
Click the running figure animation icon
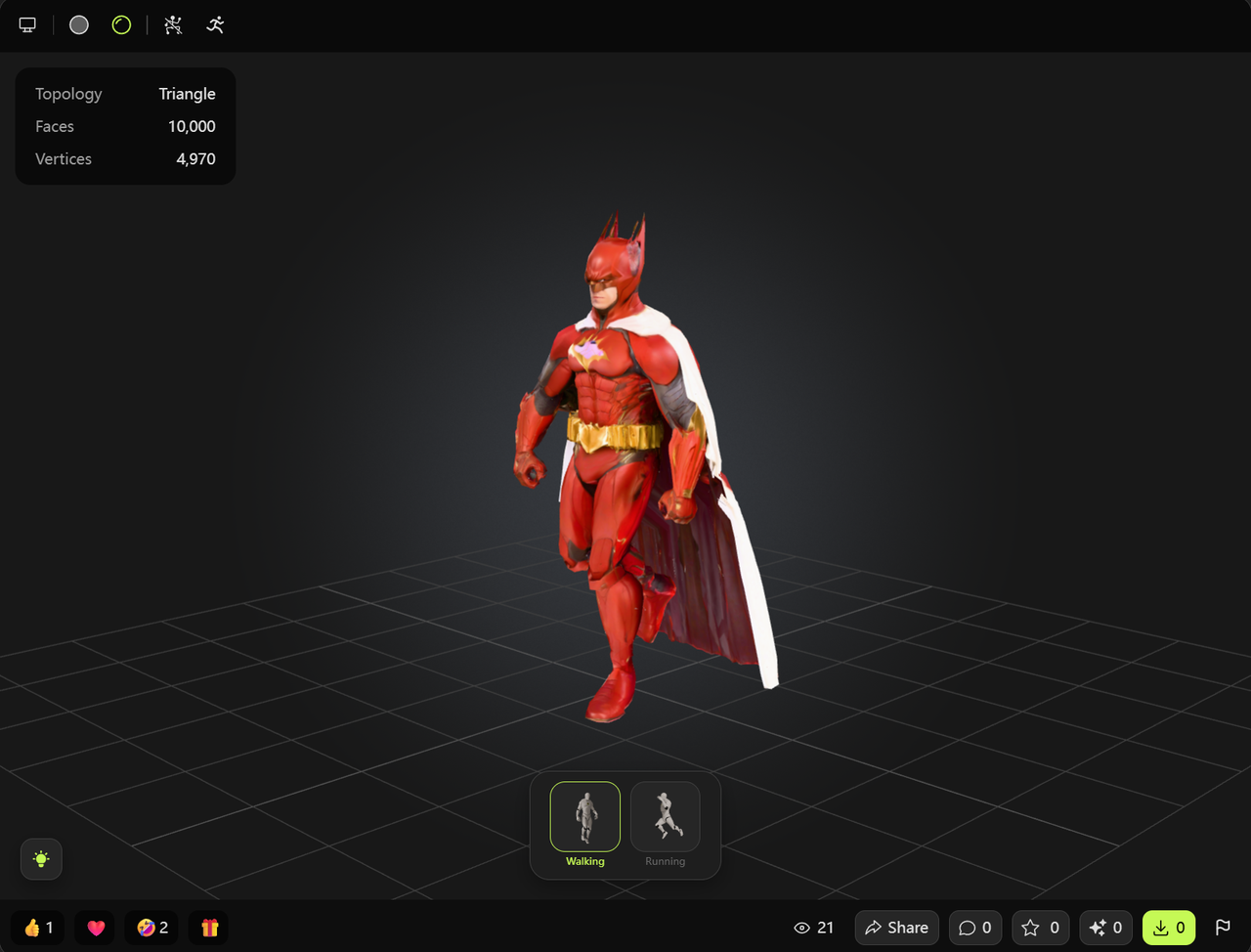click(216, 24)
